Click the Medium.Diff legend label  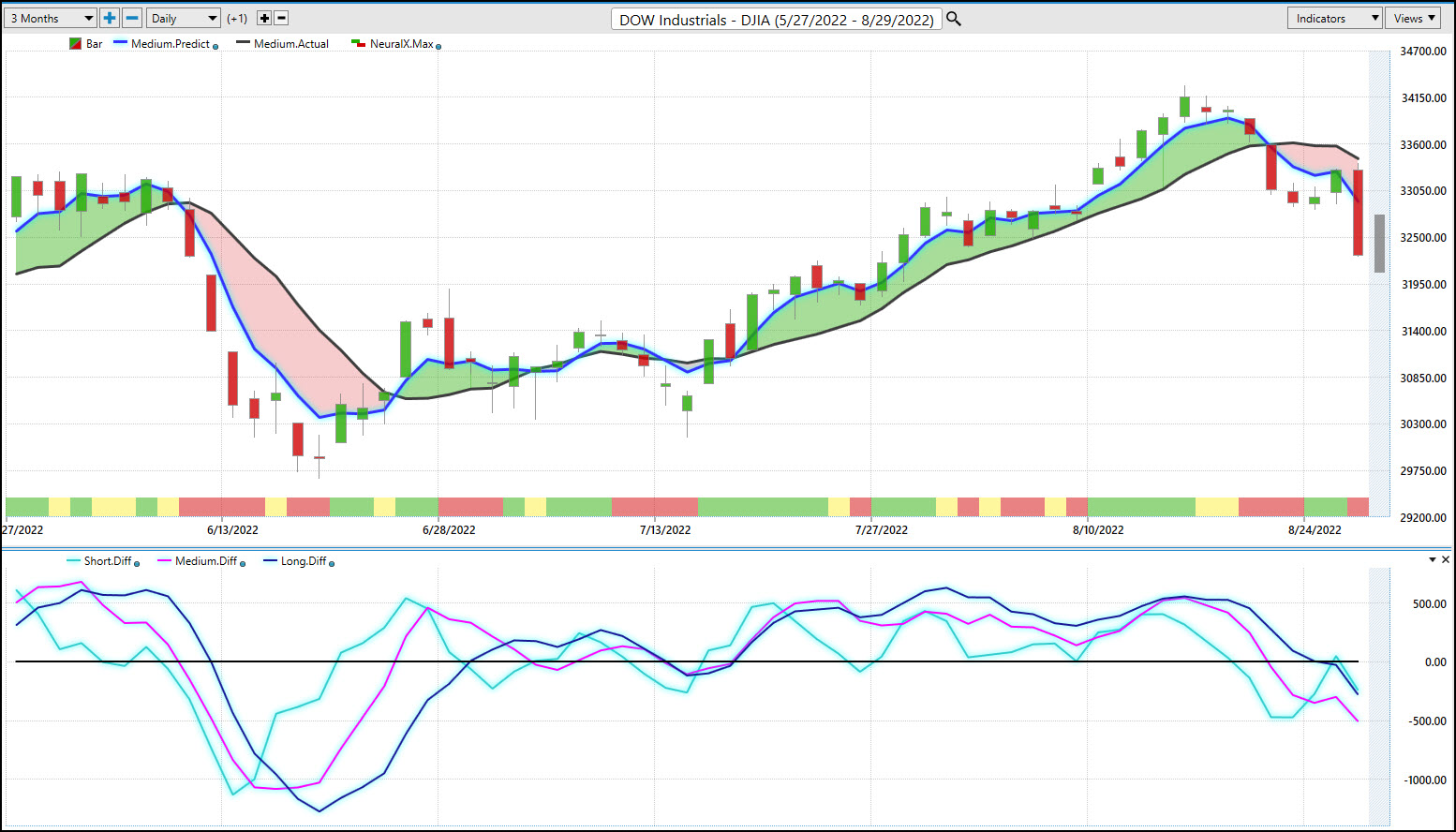click(206, 561)
